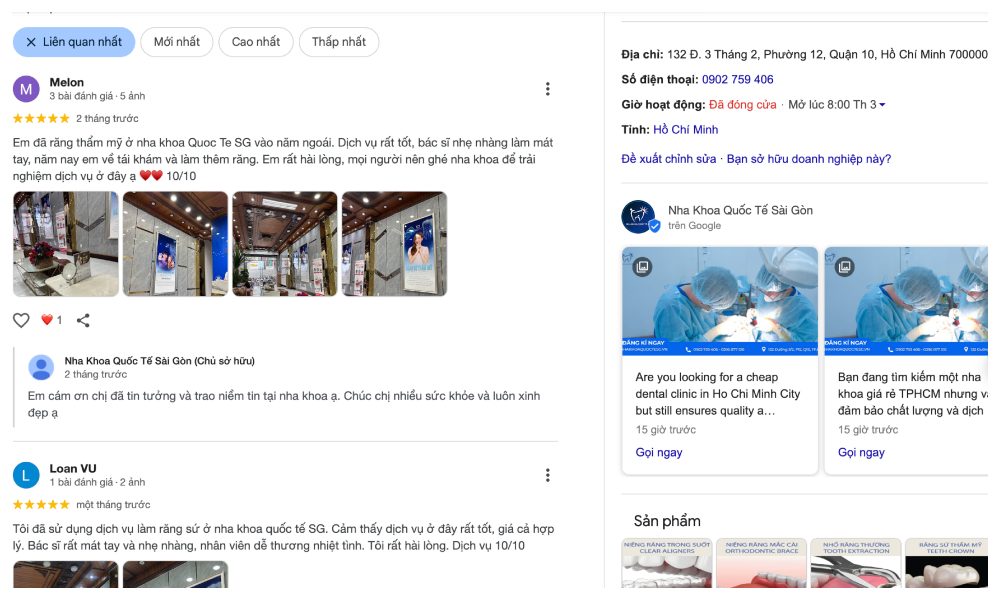Click Gọi ngay on the English post

pos(659,453)
